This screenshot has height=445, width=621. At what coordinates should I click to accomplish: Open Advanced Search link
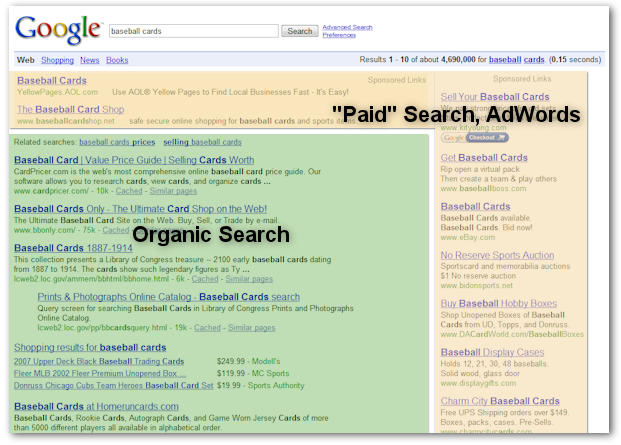pos(347,27)
